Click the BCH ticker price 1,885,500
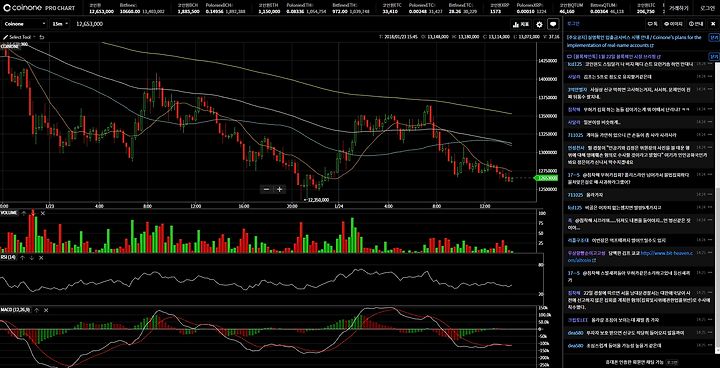The height and width of the screenshot is (368, 720). click(x=188, y=11)
